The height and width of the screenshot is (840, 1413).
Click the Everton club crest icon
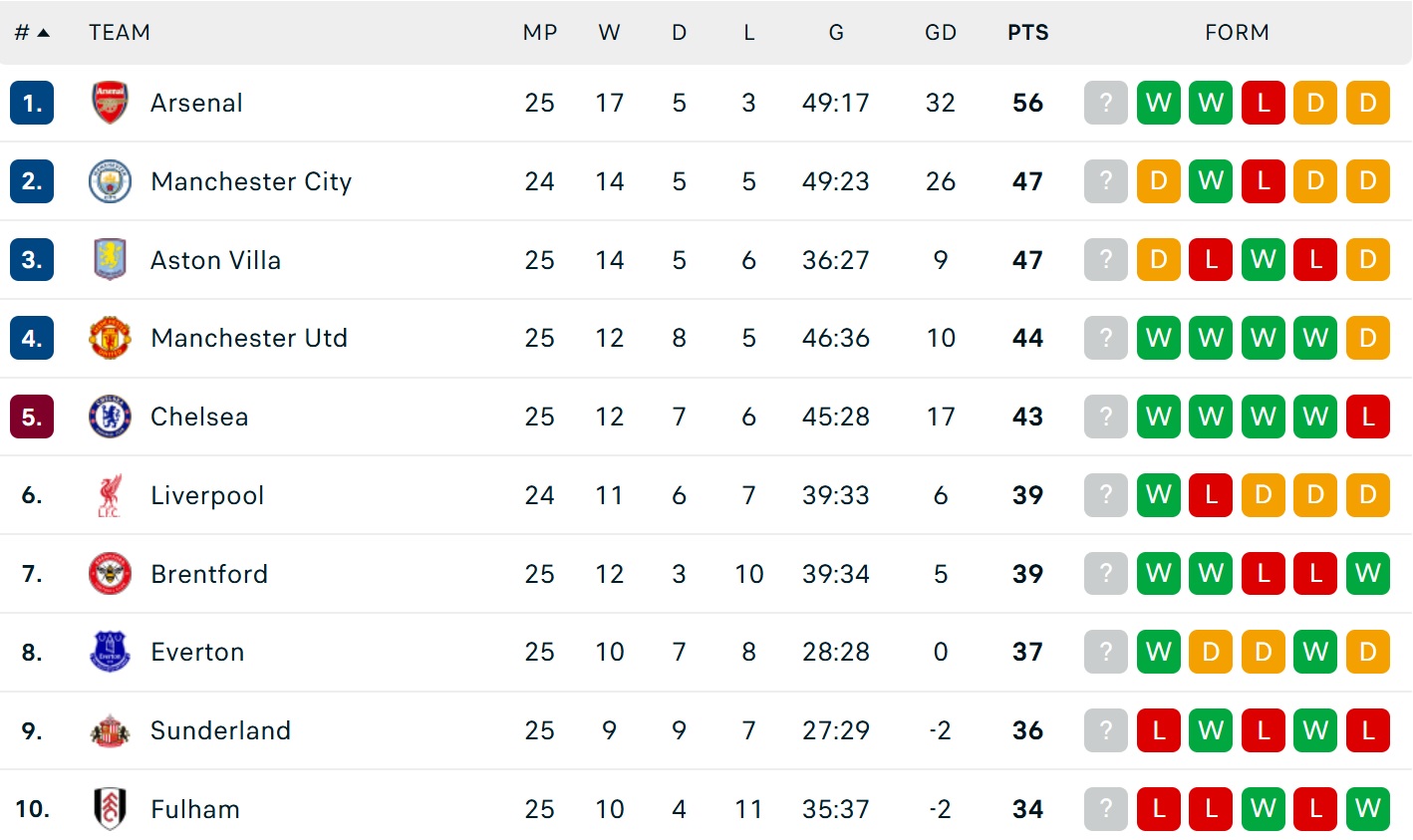coord(110,652)
